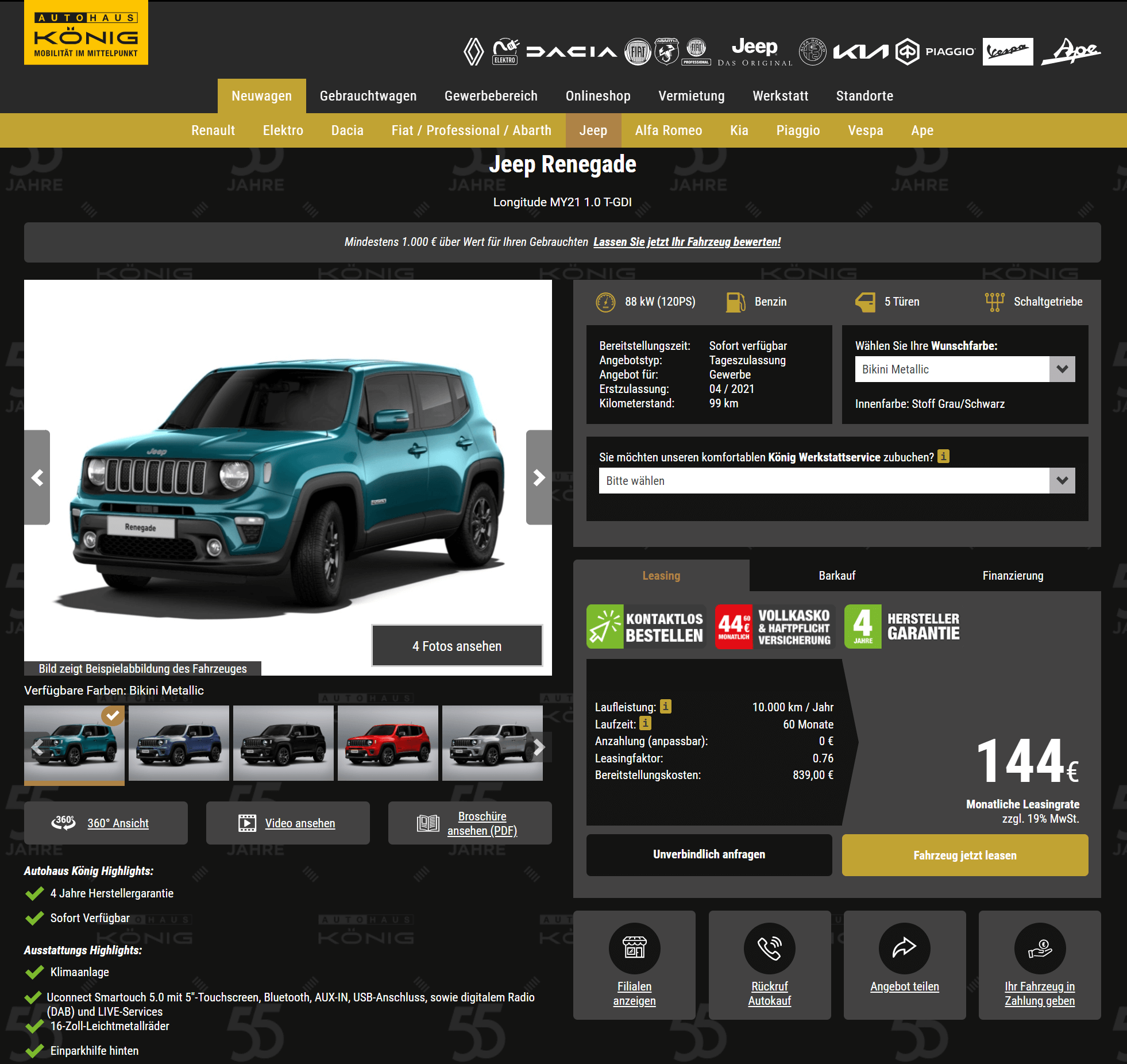Open the Werkstatt menu
Viewport: 1127px width, 1064px height.
click(781, 96)
